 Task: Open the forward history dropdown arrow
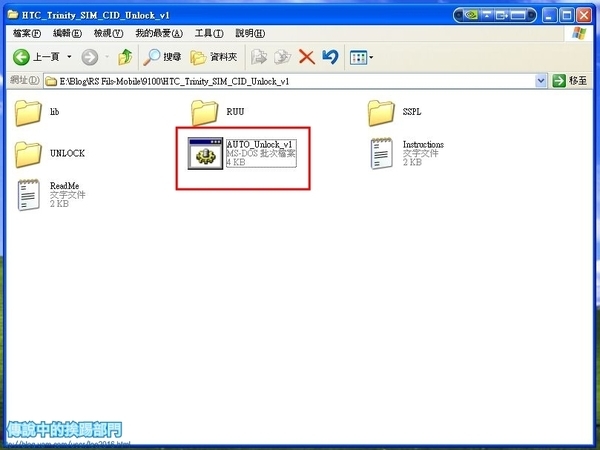[x=107, y=57]
